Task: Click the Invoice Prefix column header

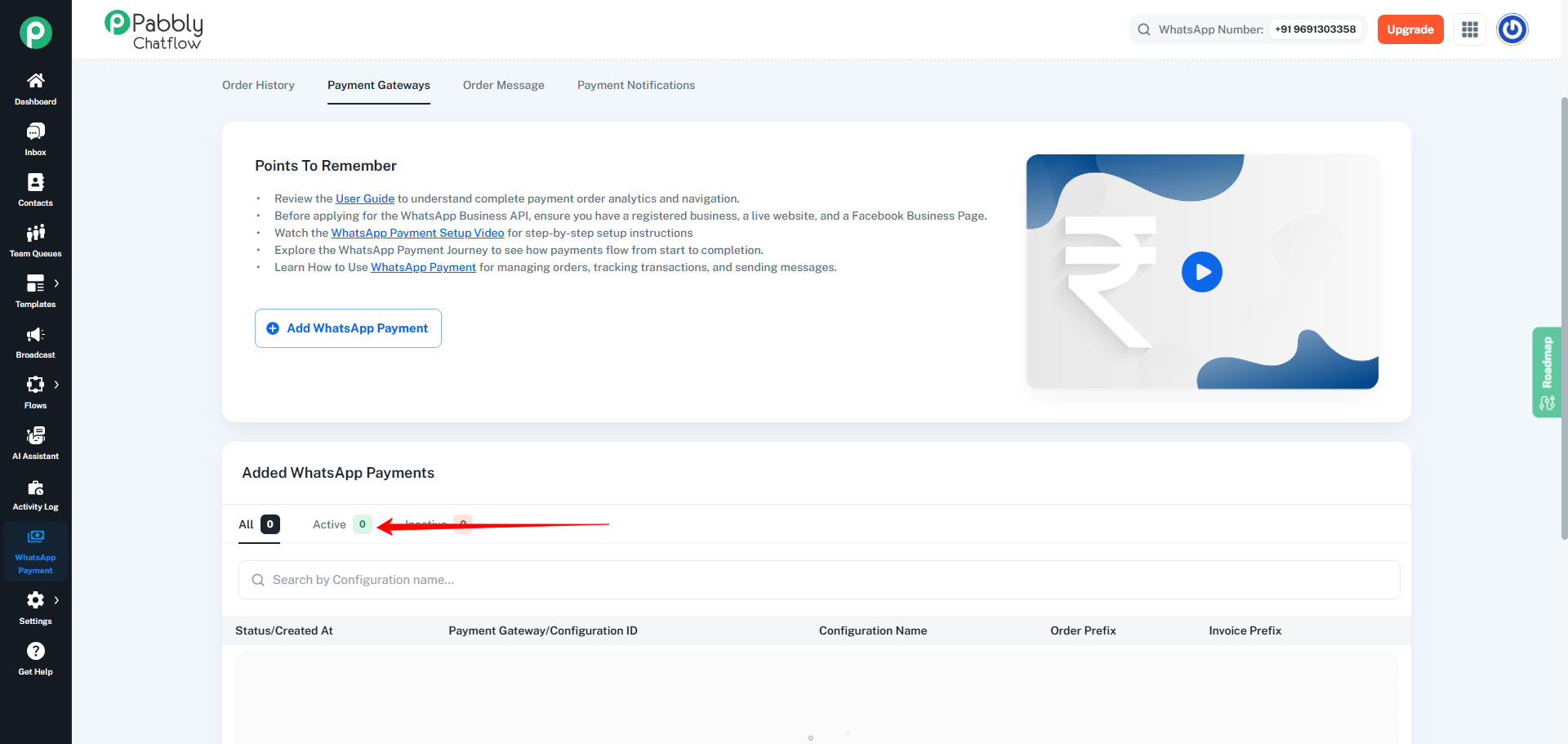Action: point(1245,630)
